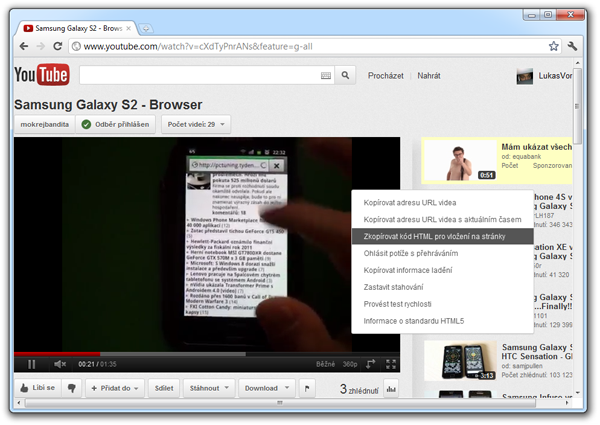Open the LukasVor account name
This screenshot has width=600, height=425.
tap(555, 76)
